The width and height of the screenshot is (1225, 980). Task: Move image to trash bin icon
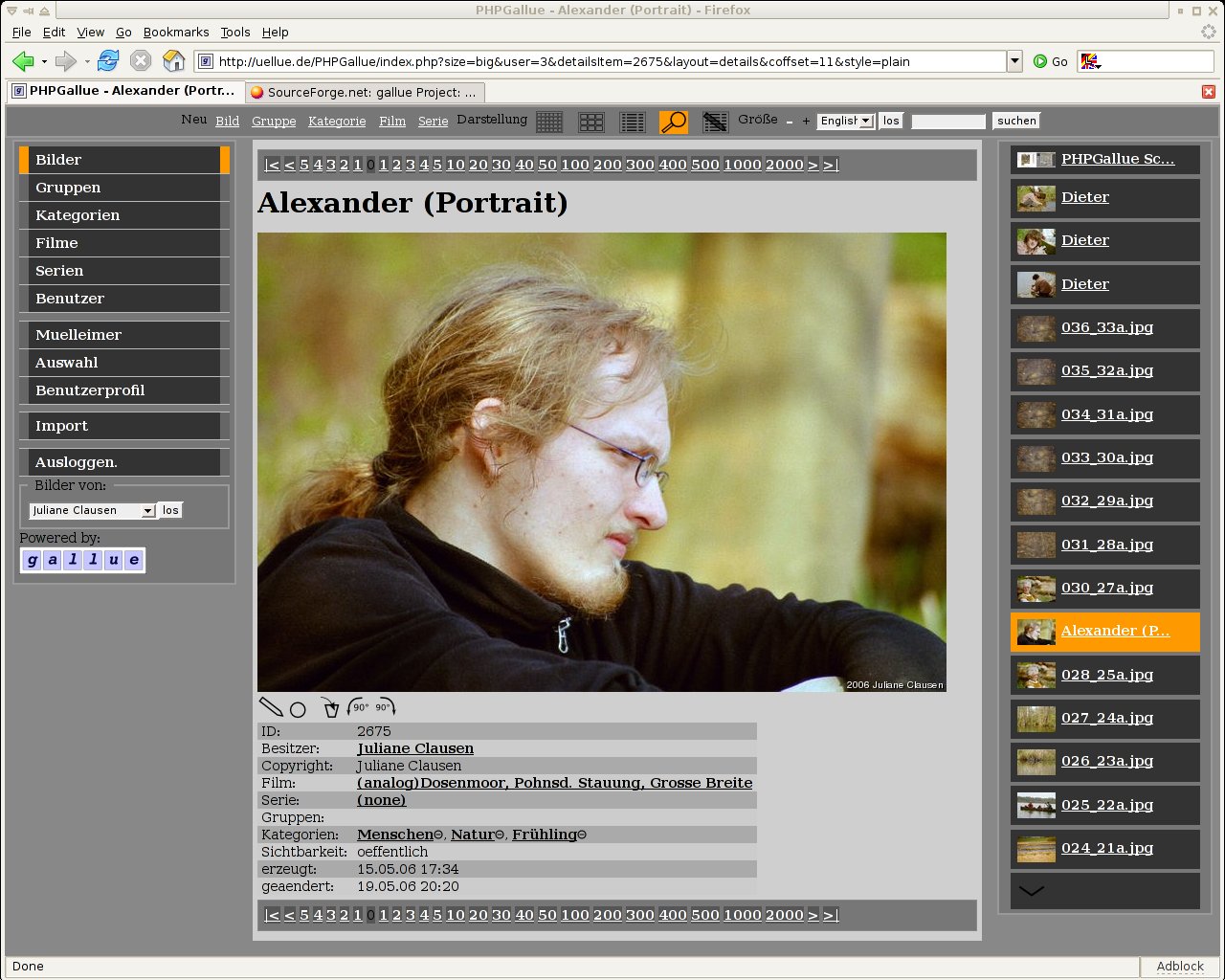[x=330, y=708]
